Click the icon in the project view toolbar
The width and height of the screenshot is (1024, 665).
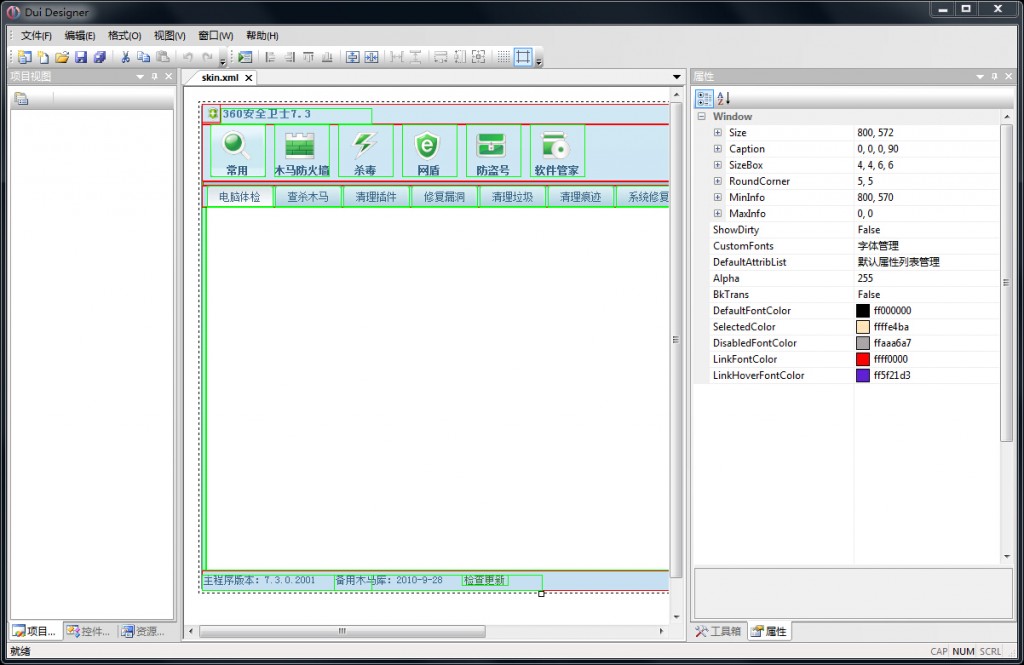click(22, 99)
